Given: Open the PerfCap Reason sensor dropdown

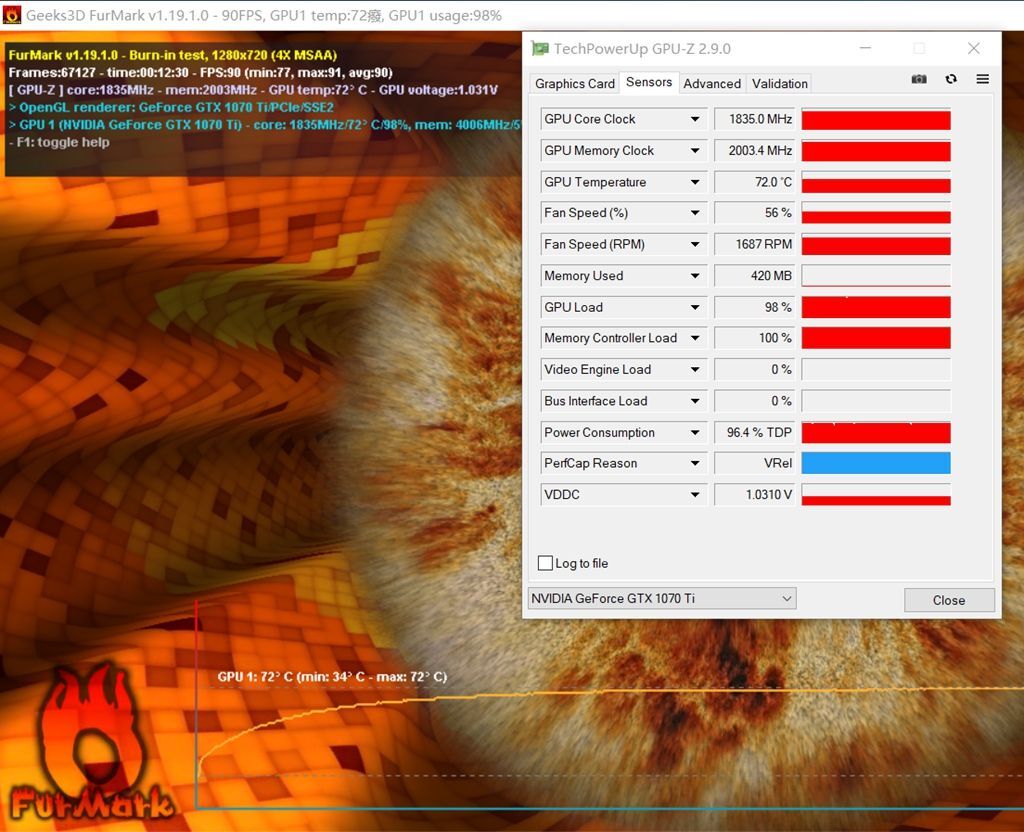Looking at the screenshot, I should pyautogui.click(x=695, y=463).
